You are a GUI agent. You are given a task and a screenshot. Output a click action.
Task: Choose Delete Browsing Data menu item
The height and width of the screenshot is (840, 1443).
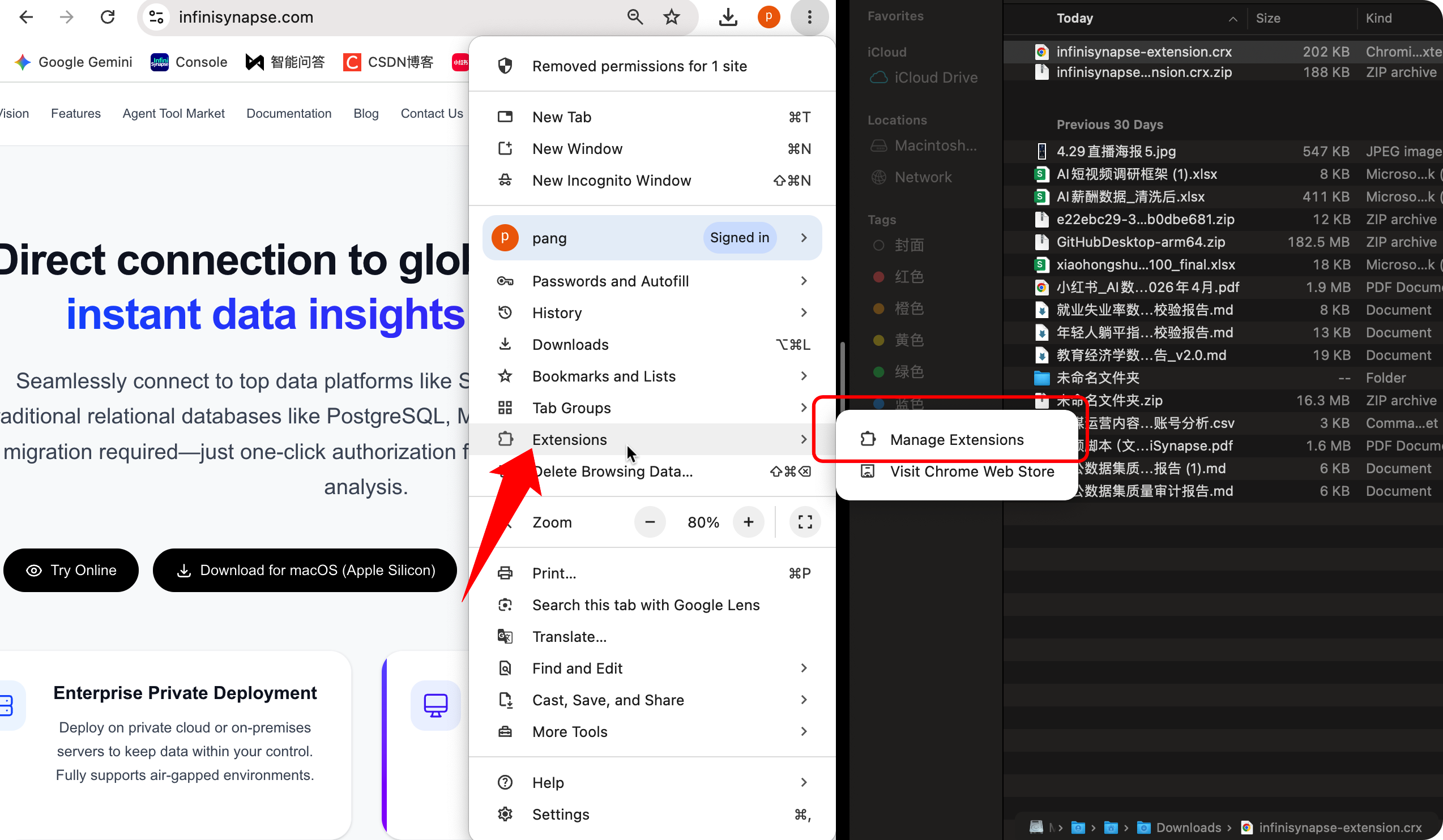[x=652, y=472]
